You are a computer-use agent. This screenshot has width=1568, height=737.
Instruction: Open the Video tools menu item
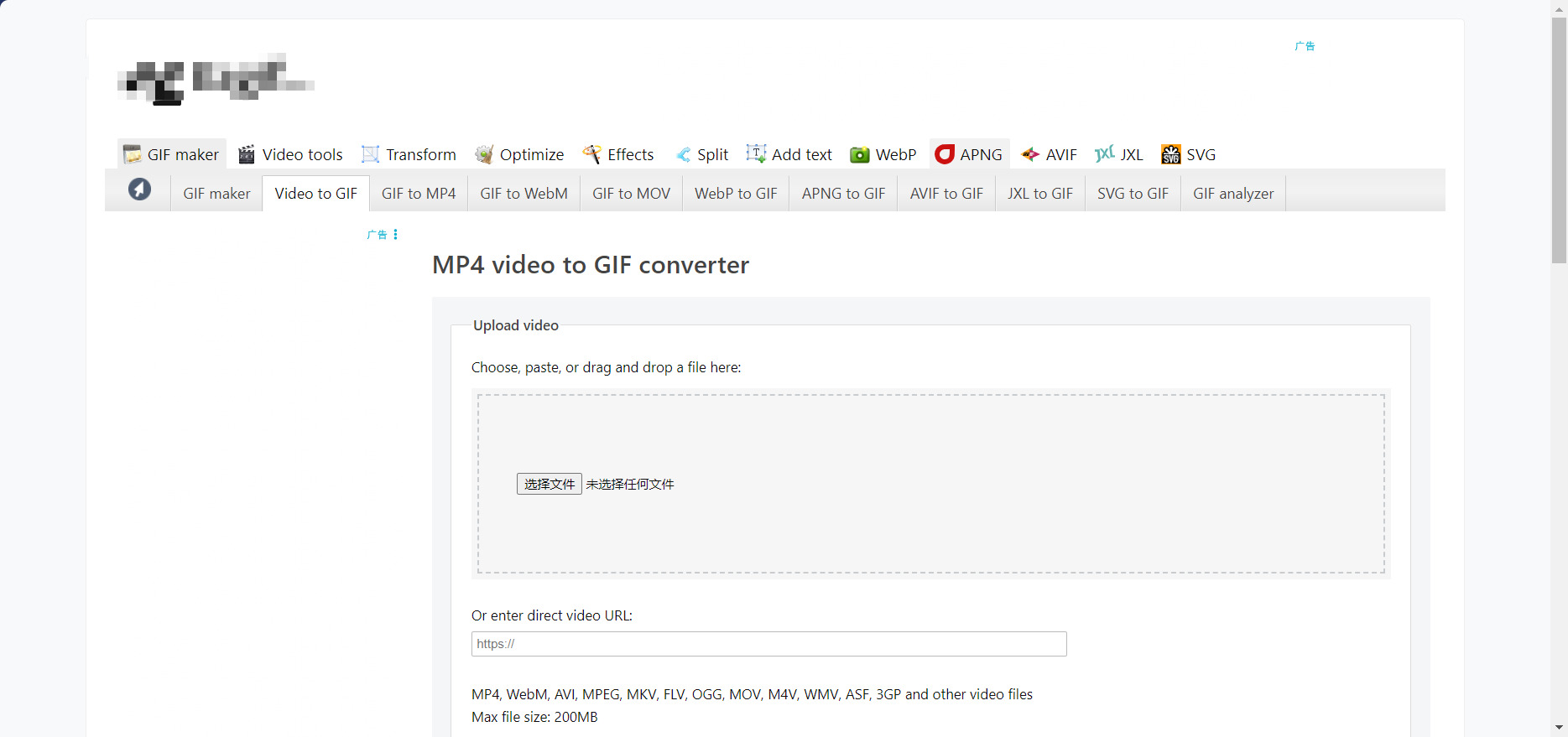(x=291, y=154)
